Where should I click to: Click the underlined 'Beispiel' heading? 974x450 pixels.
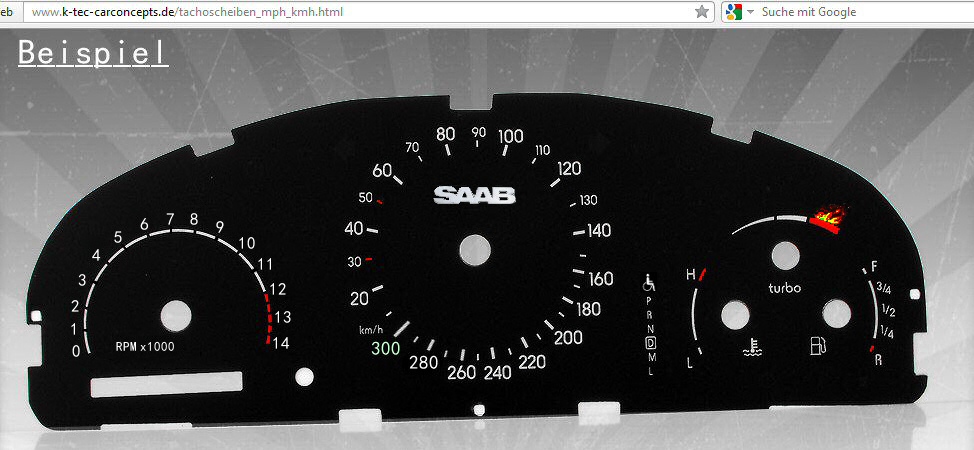coord(93,53)
